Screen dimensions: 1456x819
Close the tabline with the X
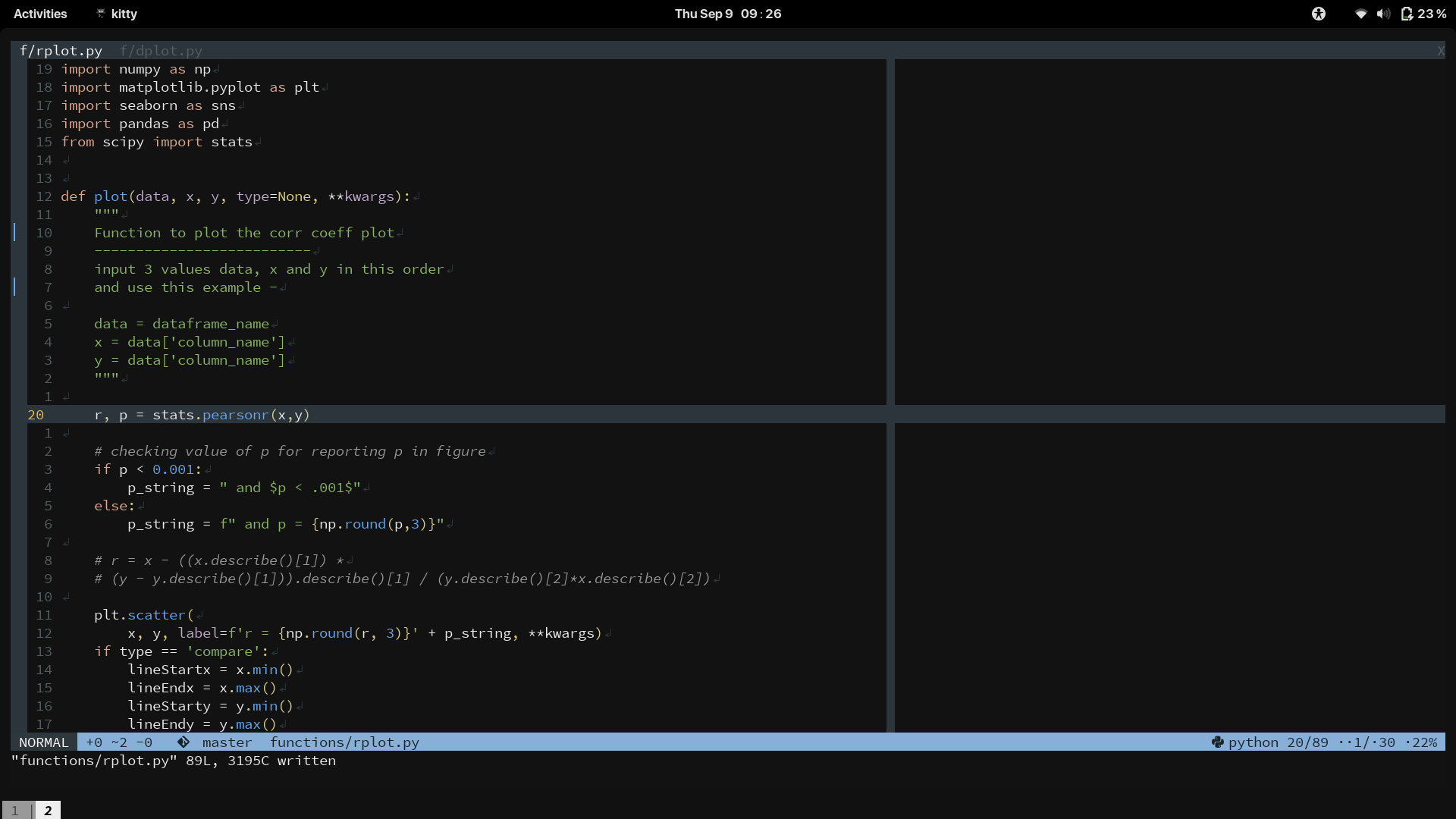point(1440,51)
